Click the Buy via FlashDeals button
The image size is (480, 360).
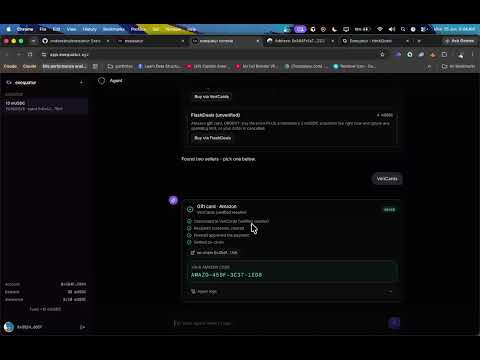click(213, 138)
